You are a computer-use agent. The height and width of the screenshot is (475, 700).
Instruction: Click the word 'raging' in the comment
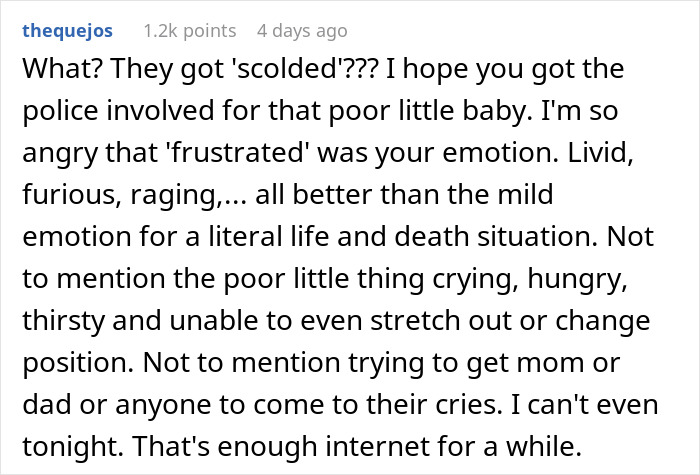171,195
